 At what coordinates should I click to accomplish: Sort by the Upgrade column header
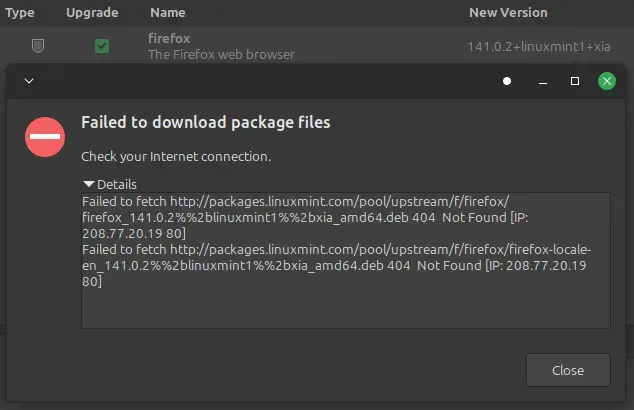click(x=92, y=13)
